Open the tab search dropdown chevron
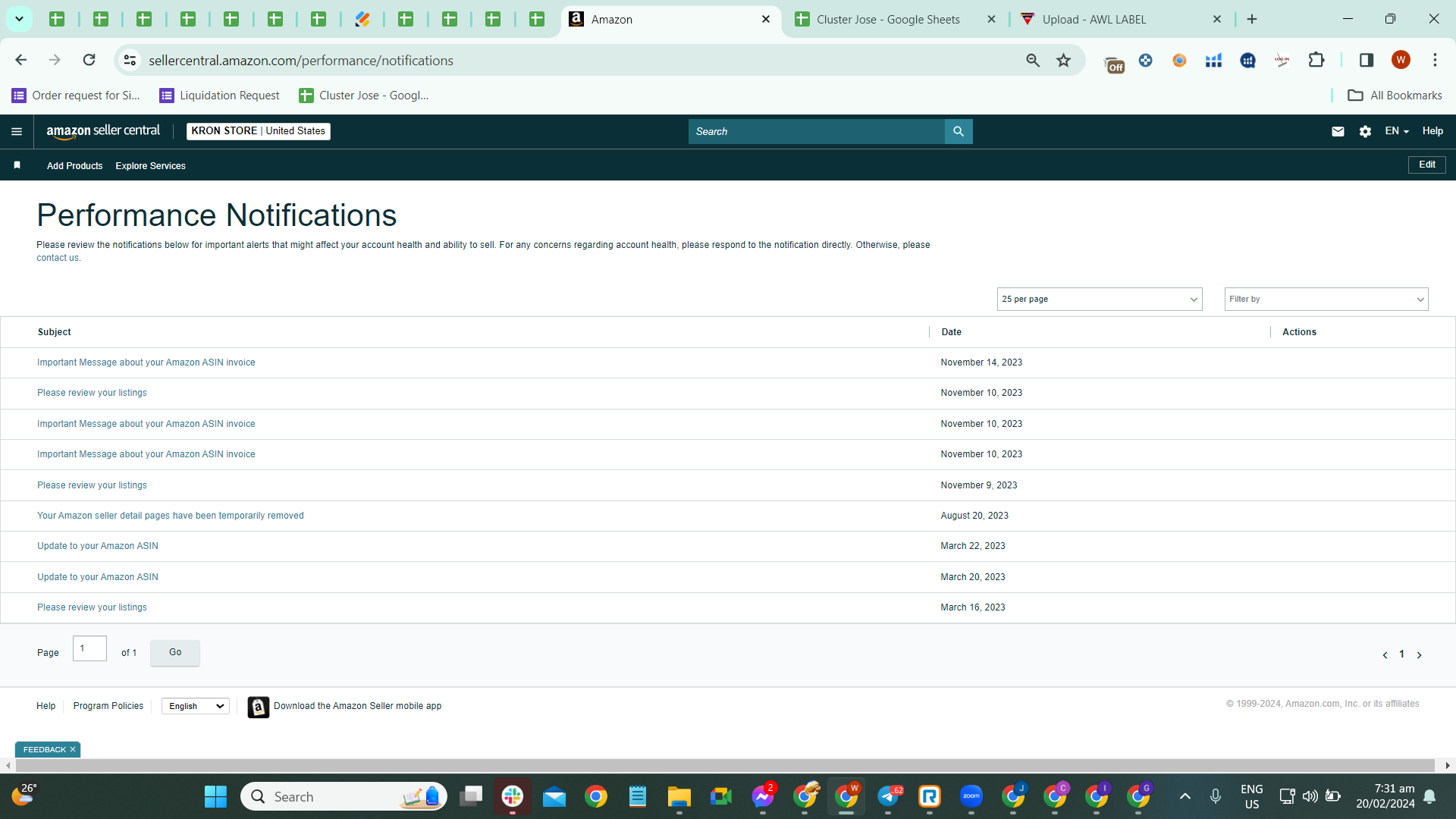 (20, 19)
